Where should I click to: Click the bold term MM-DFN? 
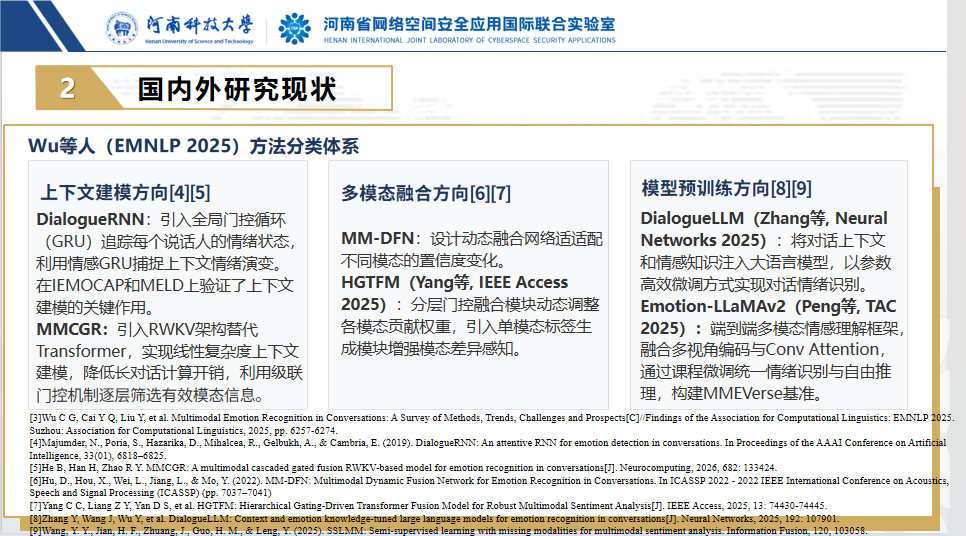click(x=377, y=238)
